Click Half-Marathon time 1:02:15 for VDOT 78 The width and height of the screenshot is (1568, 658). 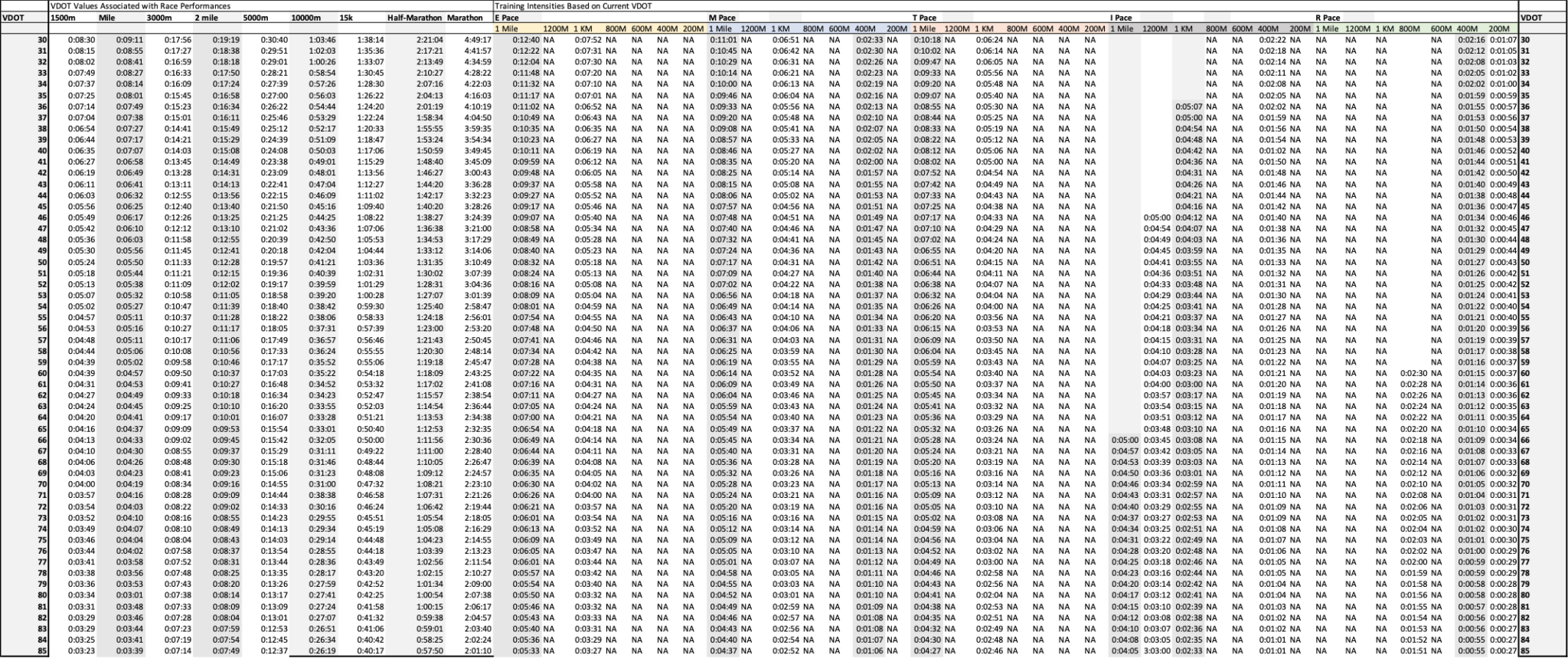click(x=430, y=573)
